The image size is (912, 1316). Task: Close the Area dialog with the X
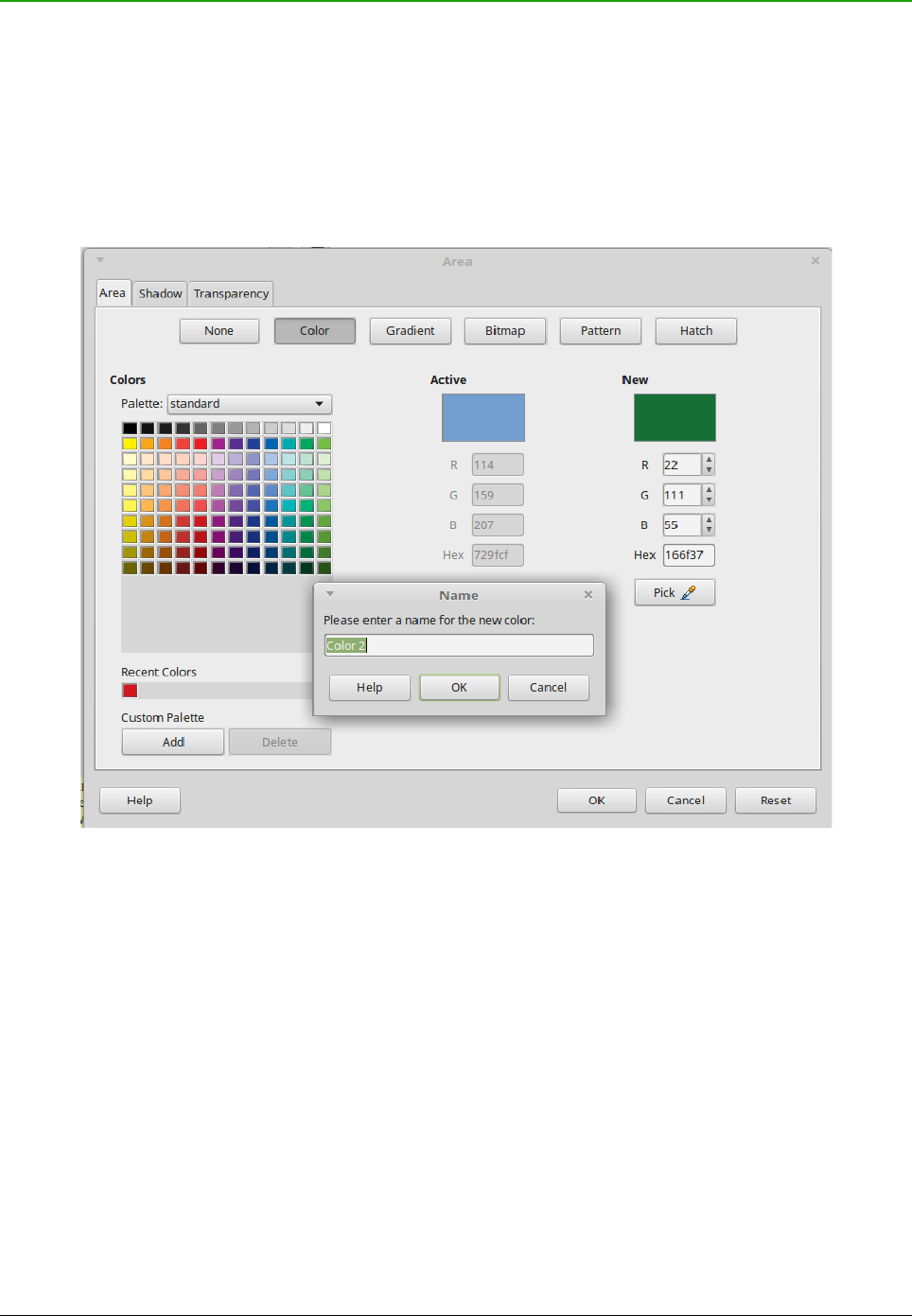coord(816,260)
